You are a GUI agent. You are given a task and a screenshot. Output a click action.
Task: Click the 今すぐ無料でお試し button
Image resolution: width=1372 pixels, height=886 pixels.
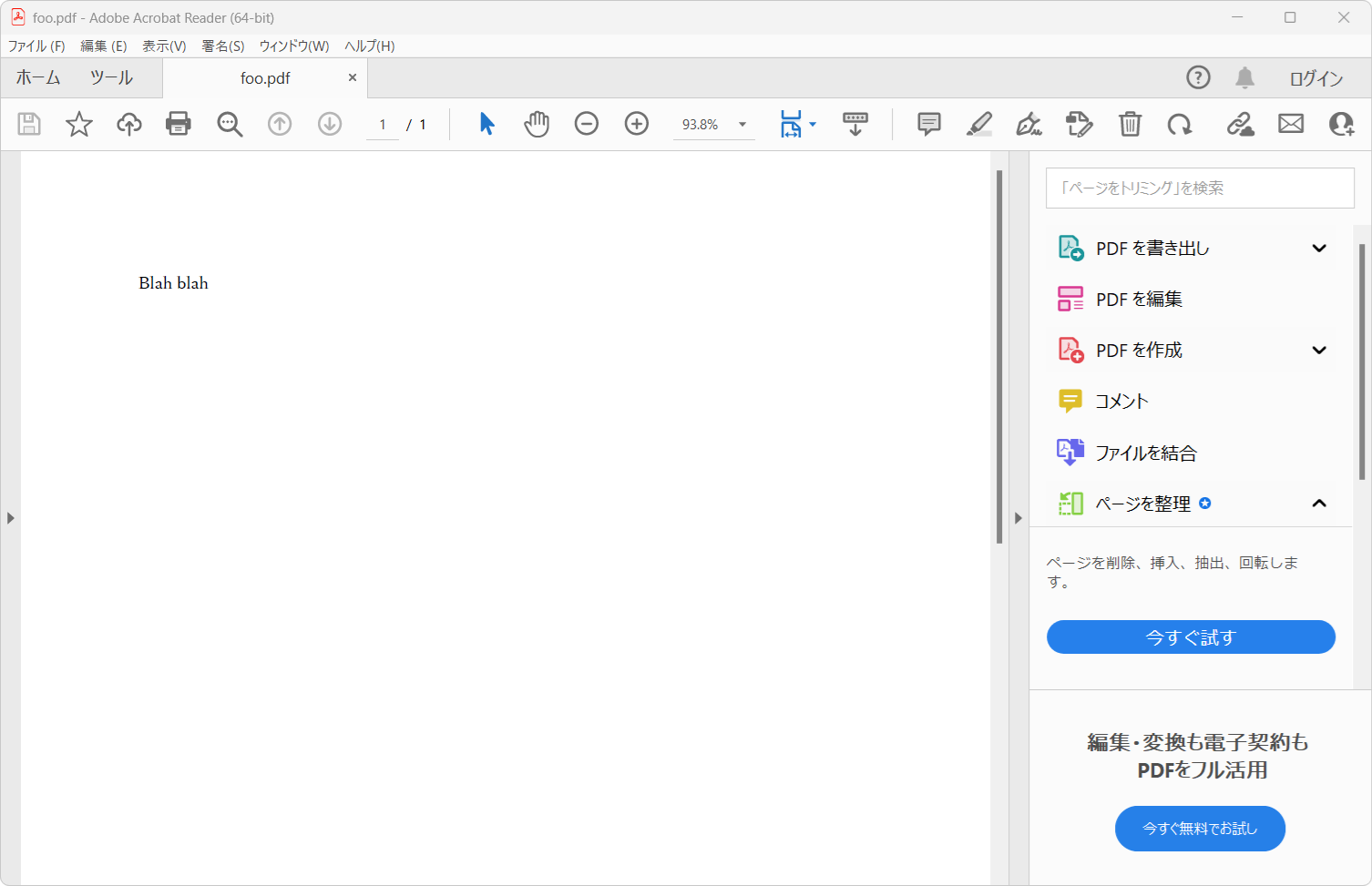coord(1200,829)
